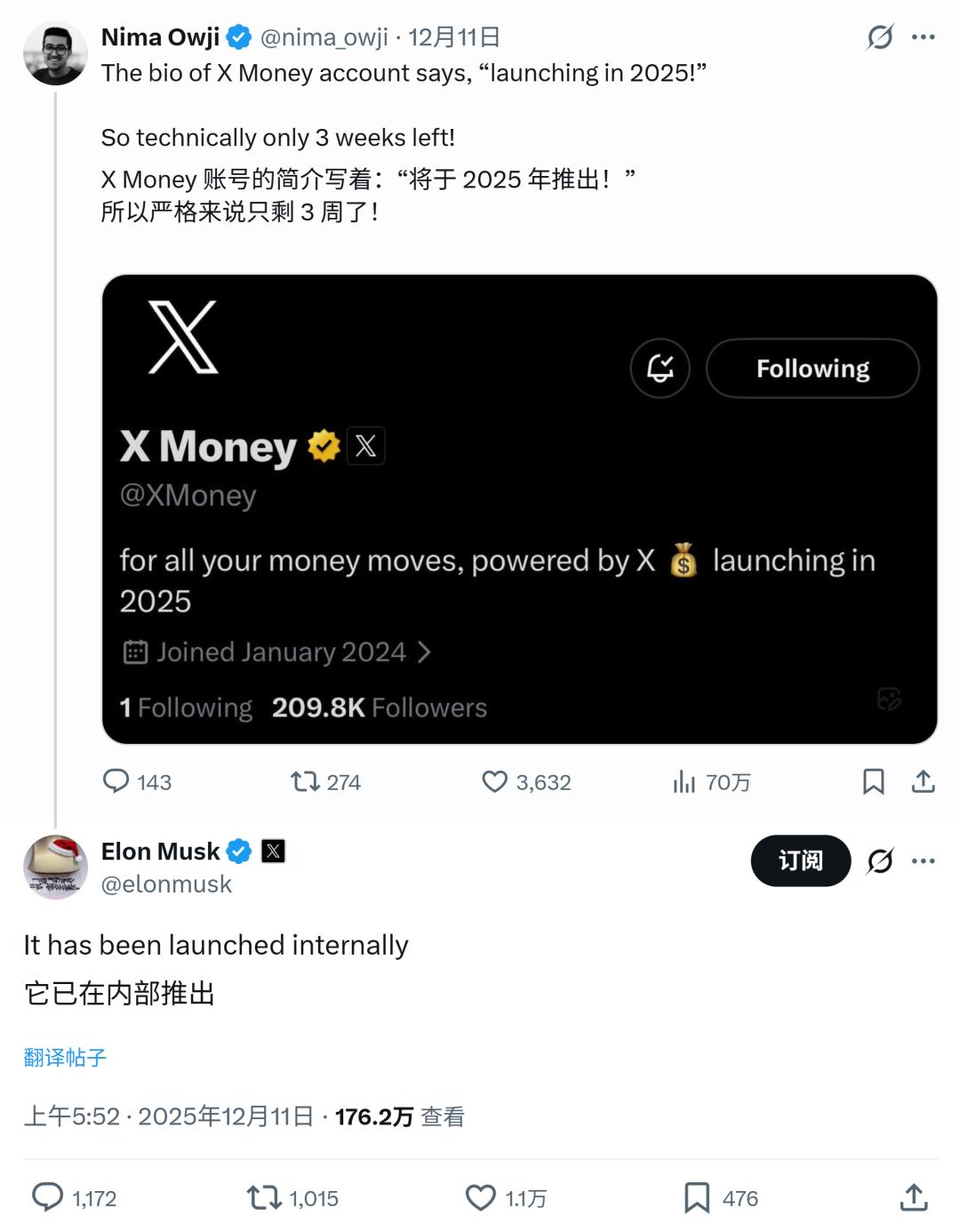Repost Elon Musk's reply with 1,015 reposts

pyautogui.click(x=264, y=1197)
